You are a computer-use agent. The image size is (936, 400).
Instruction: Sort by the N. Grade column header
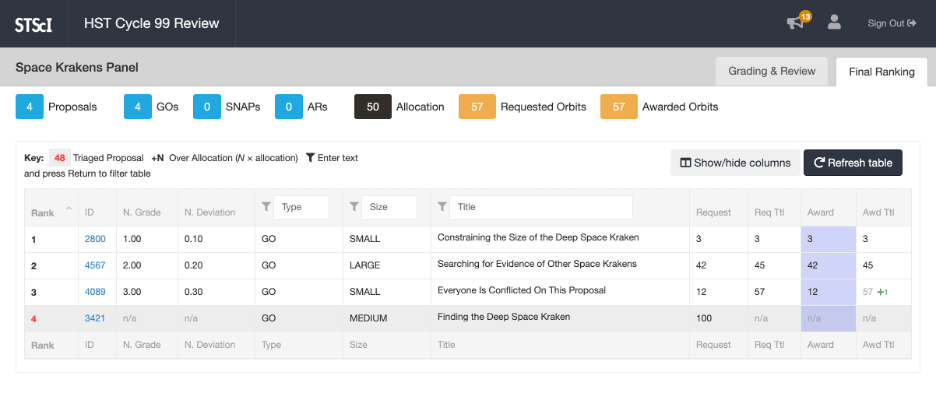[143, 212]
